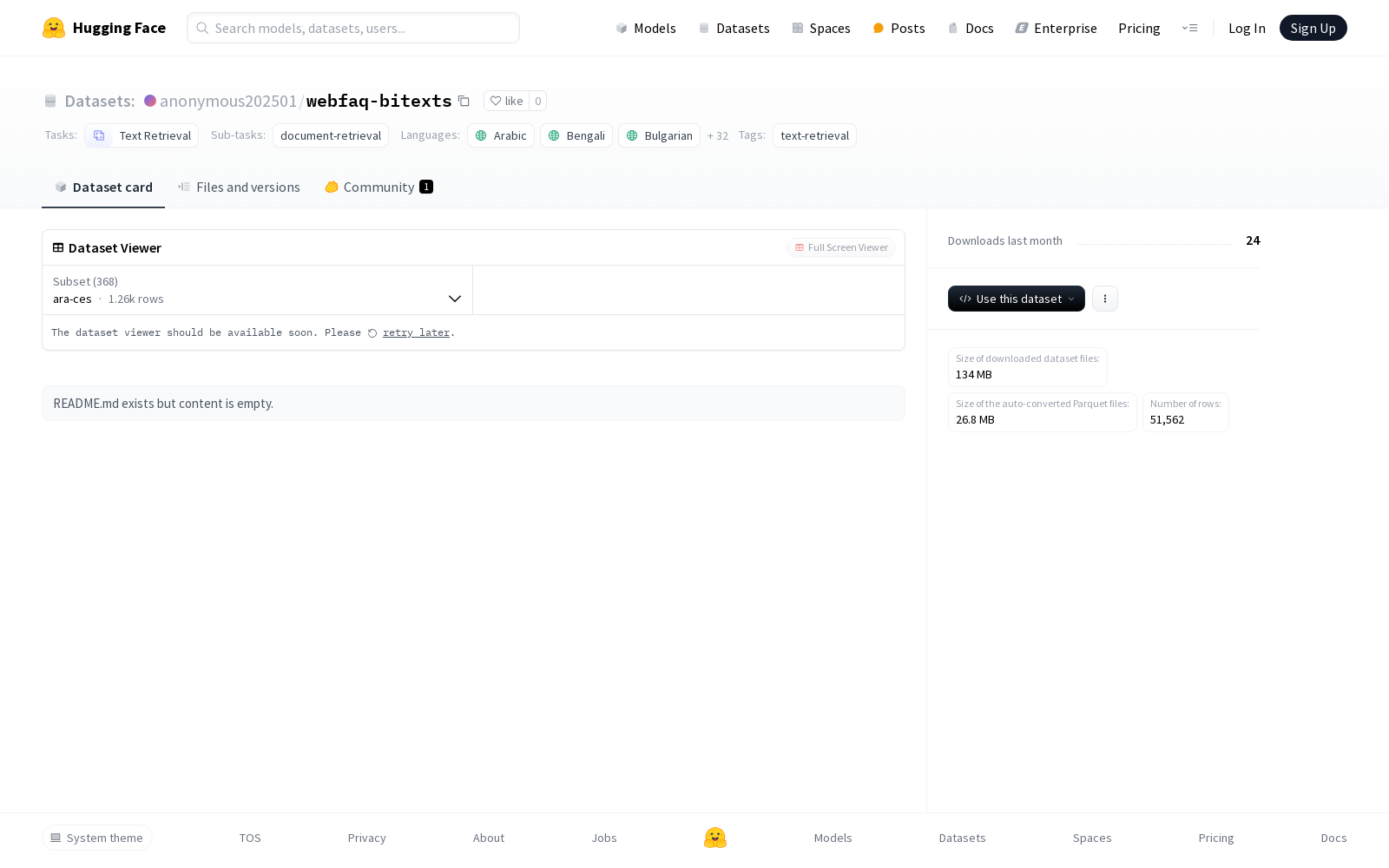This screenshot has width=1389, height=868.
Task: Click the Datasets breadcrumb stack icon
Action: point(50,101)
